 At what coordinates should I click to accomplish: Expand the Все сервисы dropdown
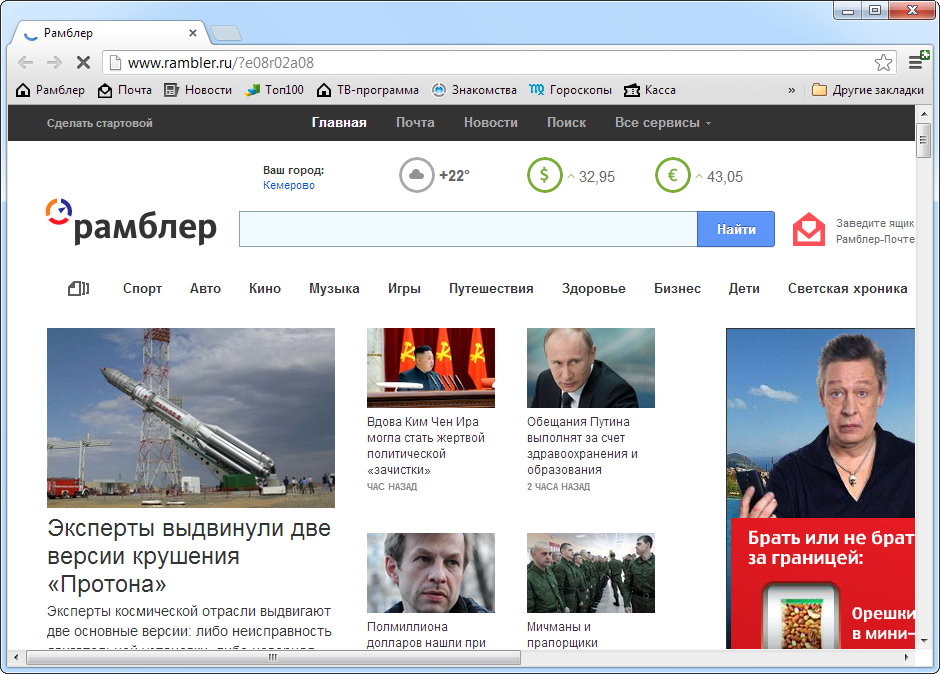click(x=662, y=123)
